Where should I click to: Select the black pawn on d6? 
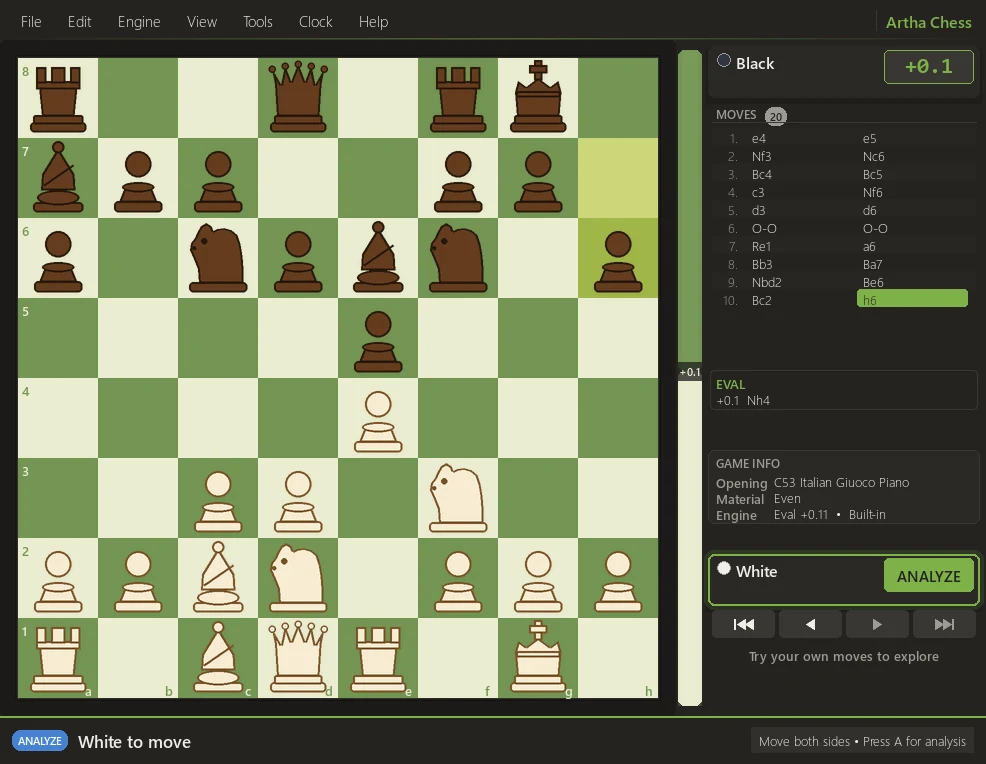tap(298, 260)
